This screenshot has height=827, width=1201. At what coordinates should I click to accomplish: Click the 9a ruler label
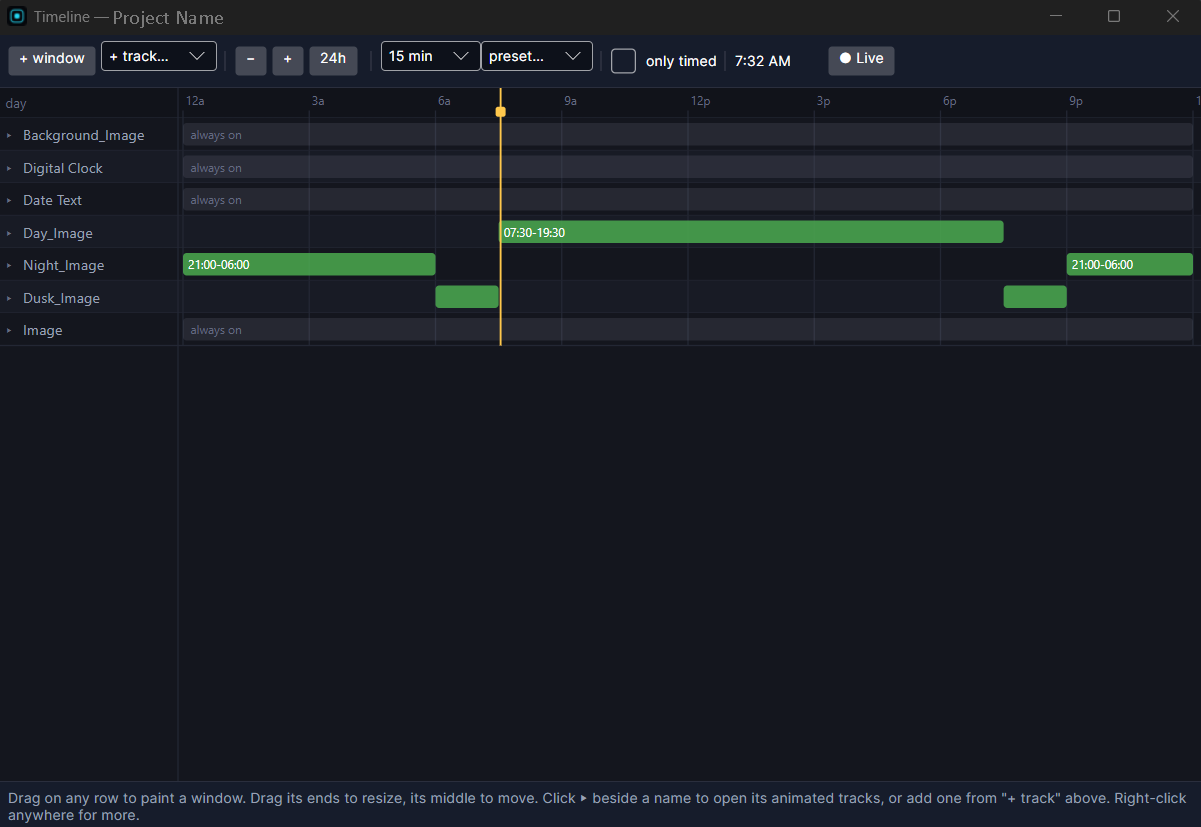click(570, 101)
